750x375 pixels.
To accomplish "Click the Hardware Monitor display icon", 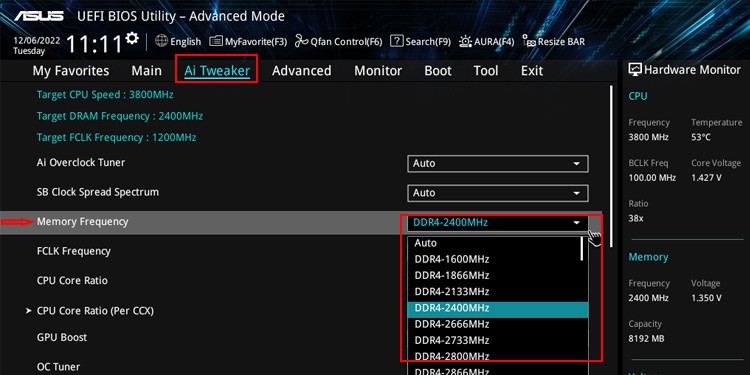I will tap(635, 70).
